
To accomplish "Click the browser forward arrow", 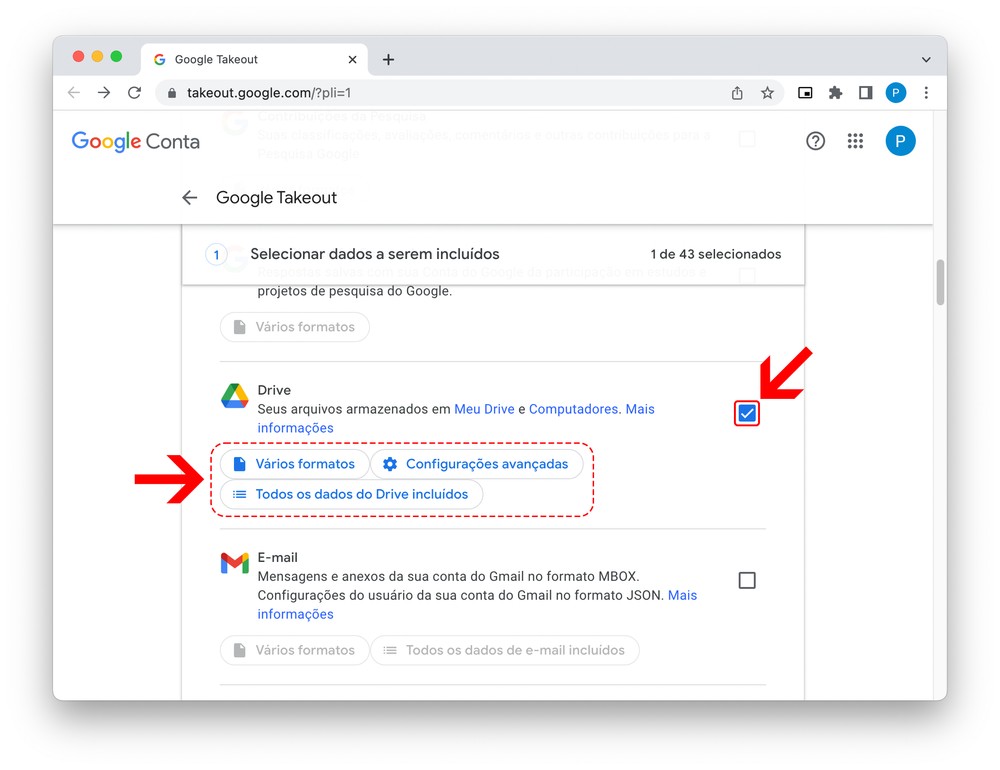I will (x=104, y=93).
